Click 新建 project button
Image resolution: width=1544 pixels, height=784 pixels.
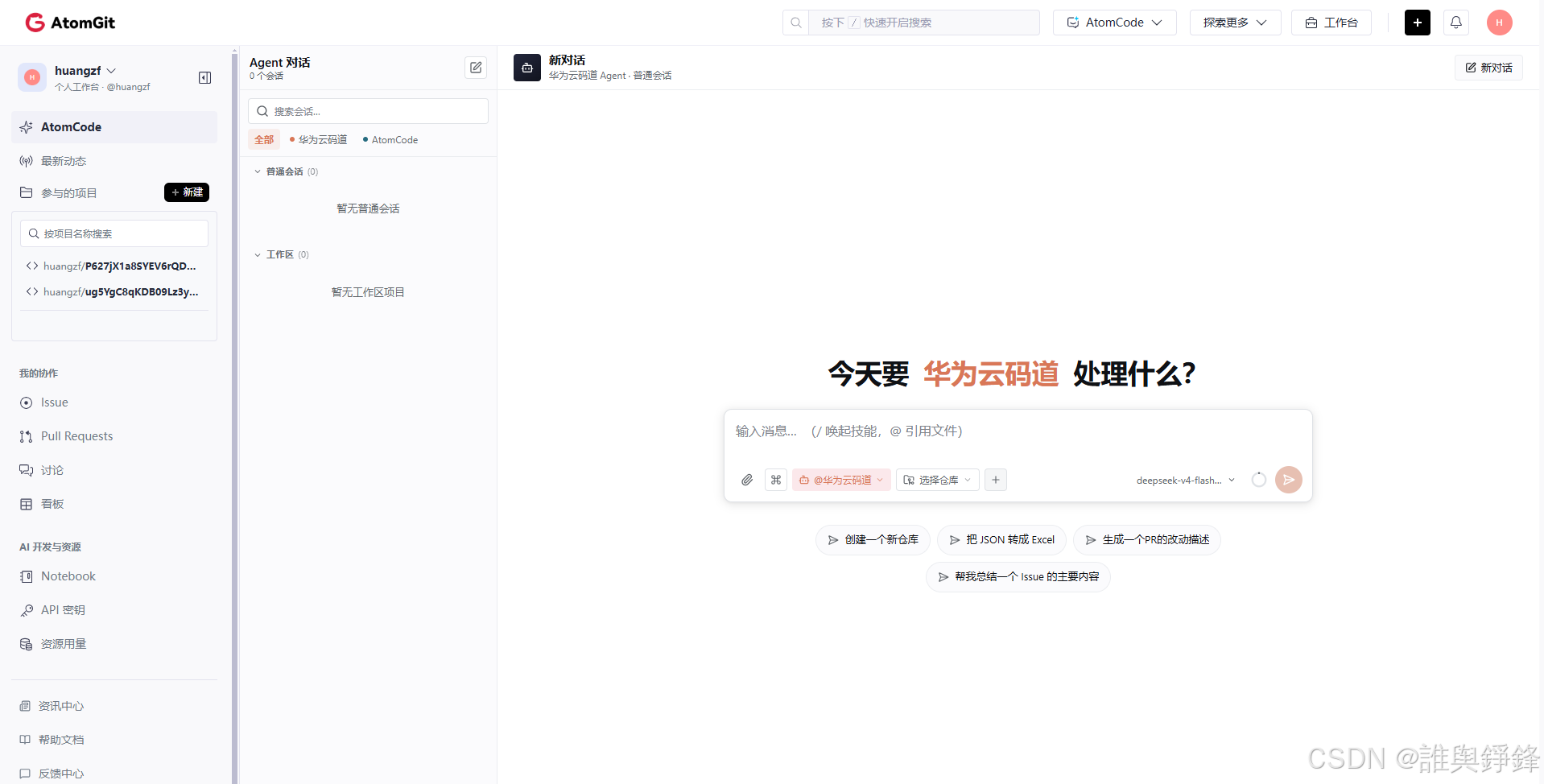[187, 192]
